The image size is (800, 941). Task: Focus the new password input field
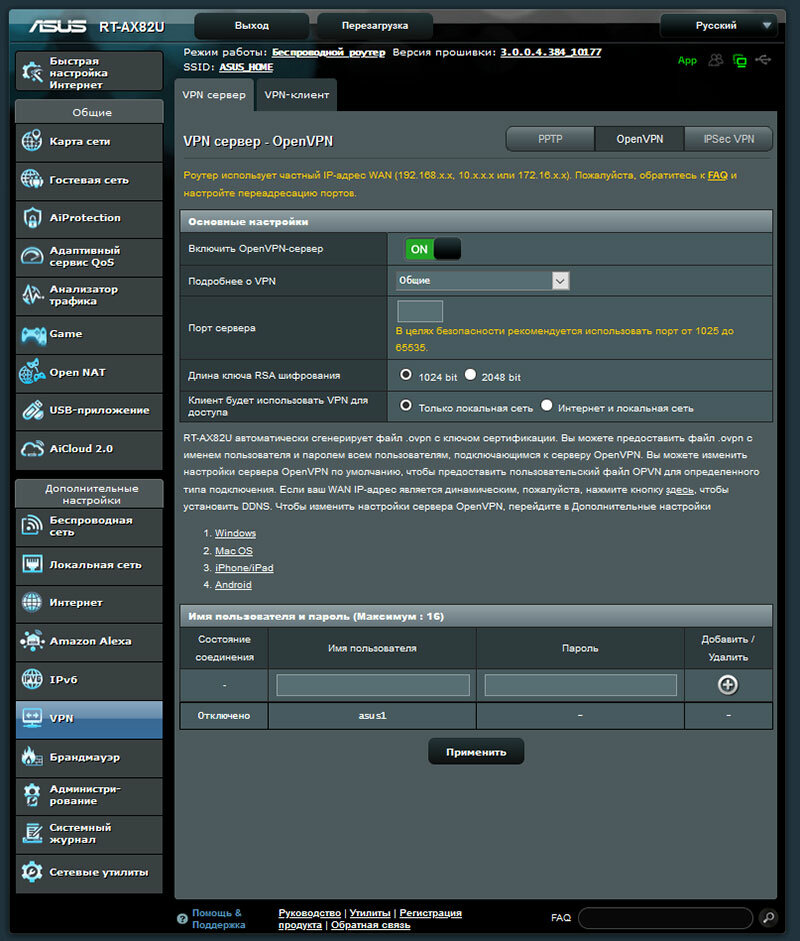click(x=580, y=685)
